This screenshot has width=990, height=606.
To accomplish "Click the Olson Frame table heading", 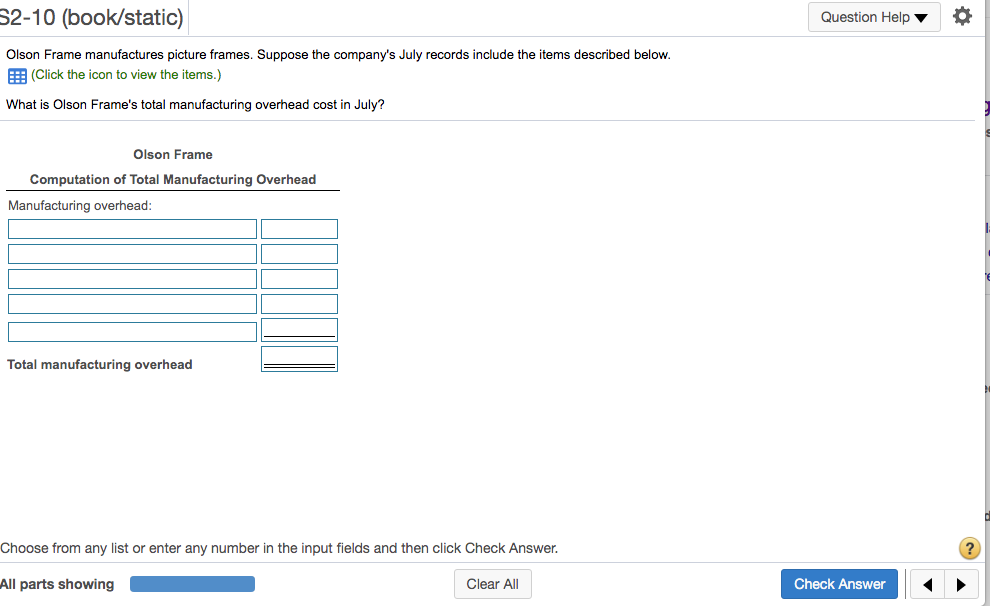I will (173, 155).
